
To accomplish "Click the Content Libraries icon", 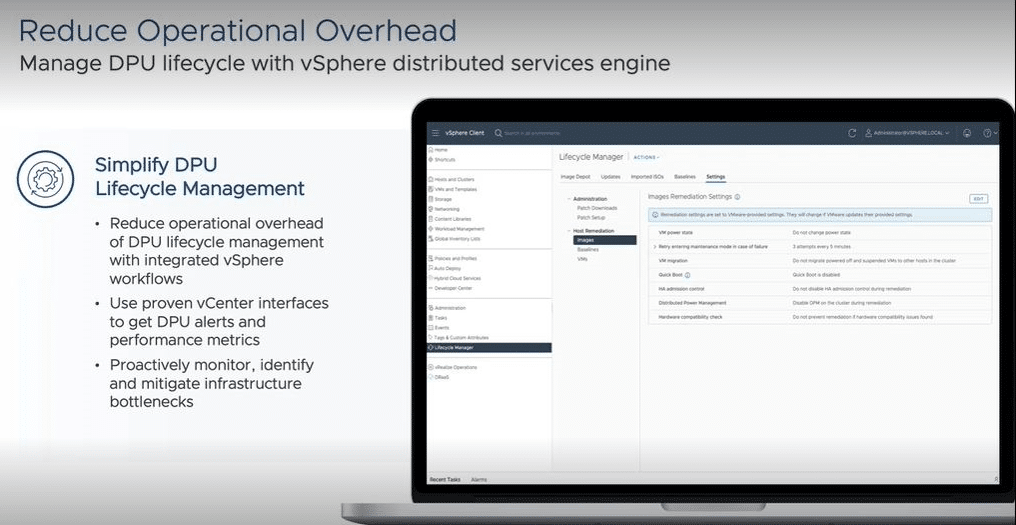I will 431,219.
